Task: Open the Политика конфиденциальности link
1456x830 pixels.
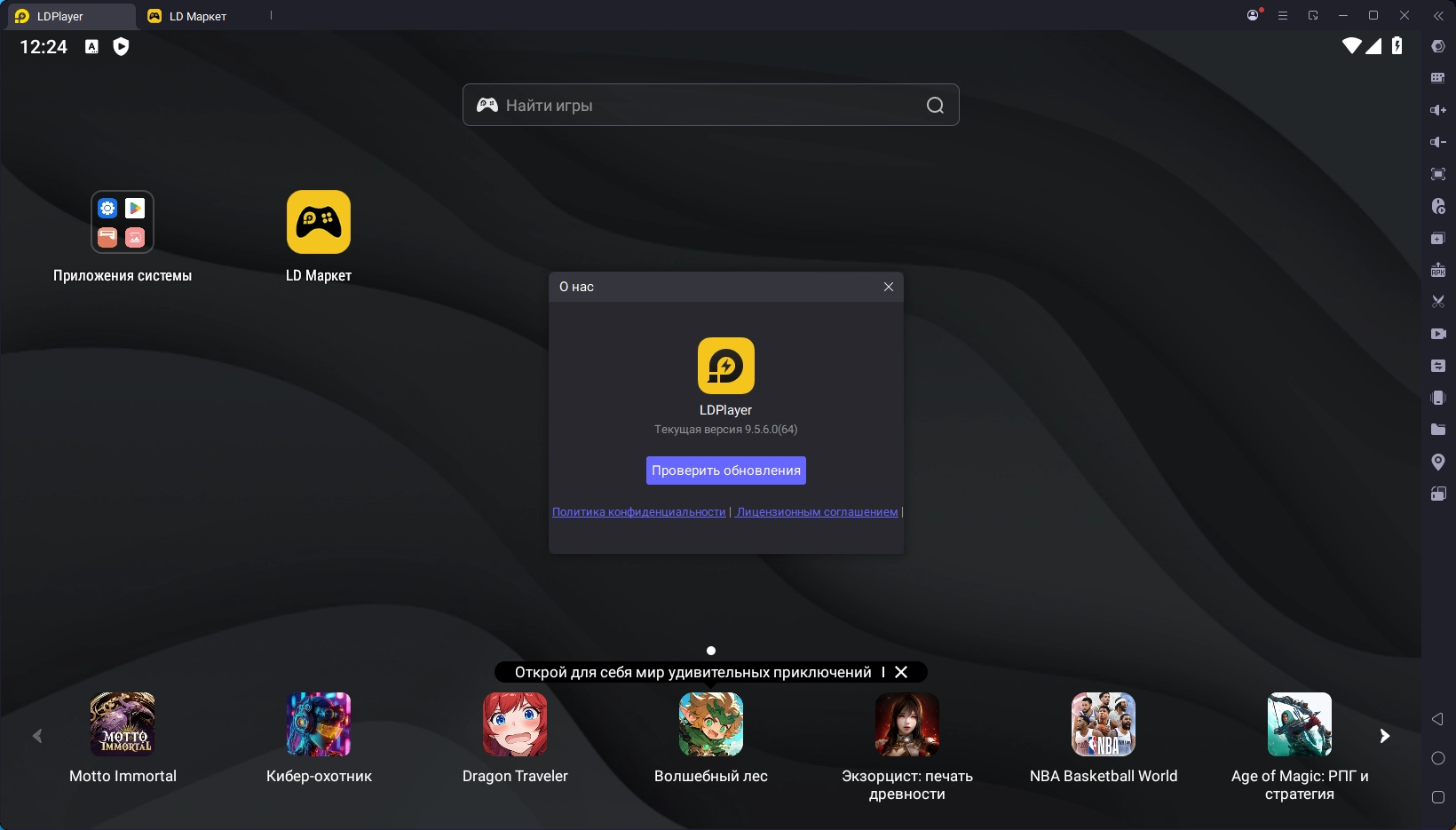Action: click(639, 512)
